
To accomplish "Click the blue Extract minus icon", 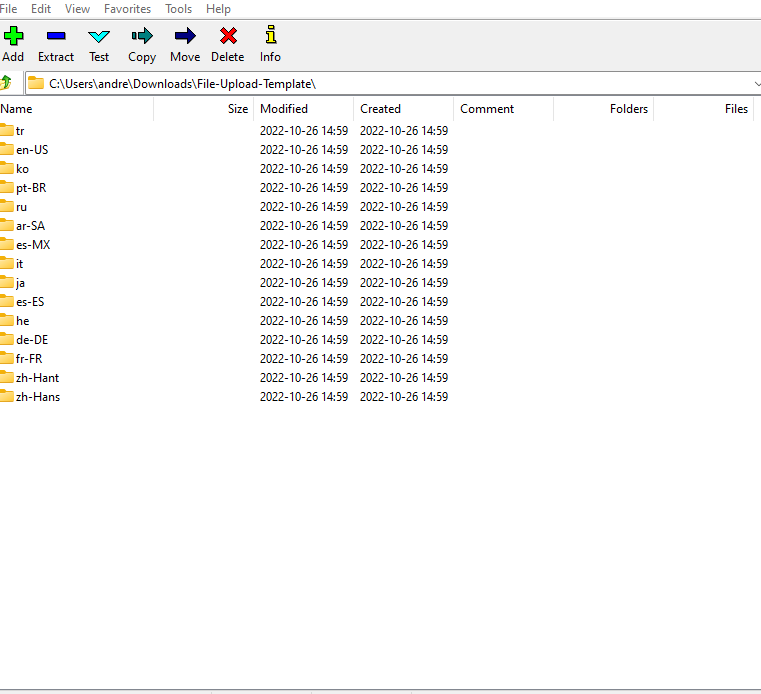I will [56, 37].
